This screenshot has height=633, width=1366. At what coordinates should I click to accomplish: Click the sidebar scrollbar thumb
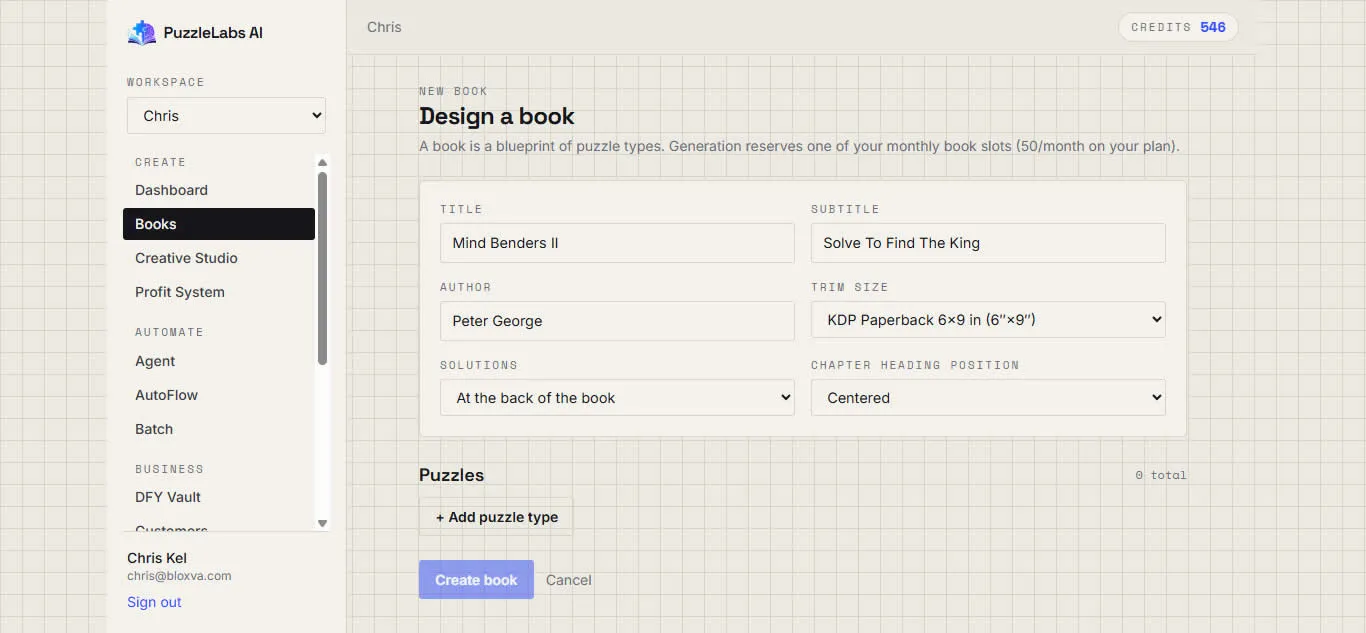tap(322, 268)
